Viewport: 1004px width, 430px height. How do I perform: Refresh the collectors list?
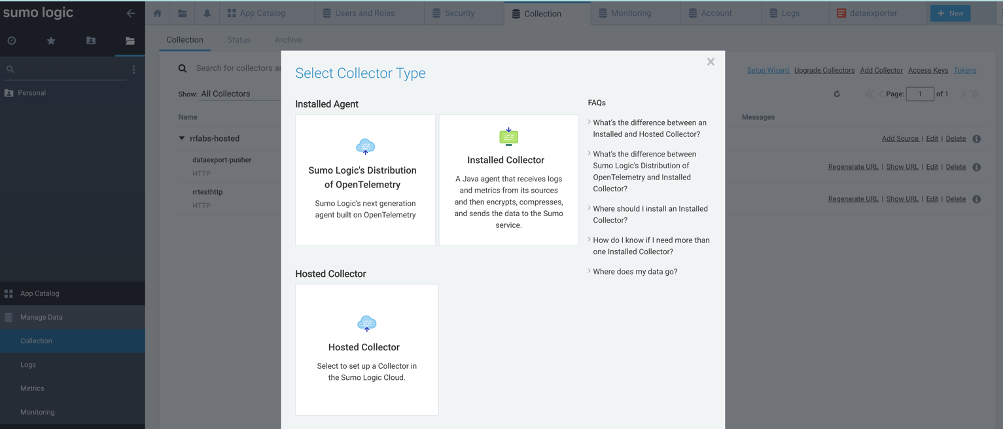pos(837,94)
